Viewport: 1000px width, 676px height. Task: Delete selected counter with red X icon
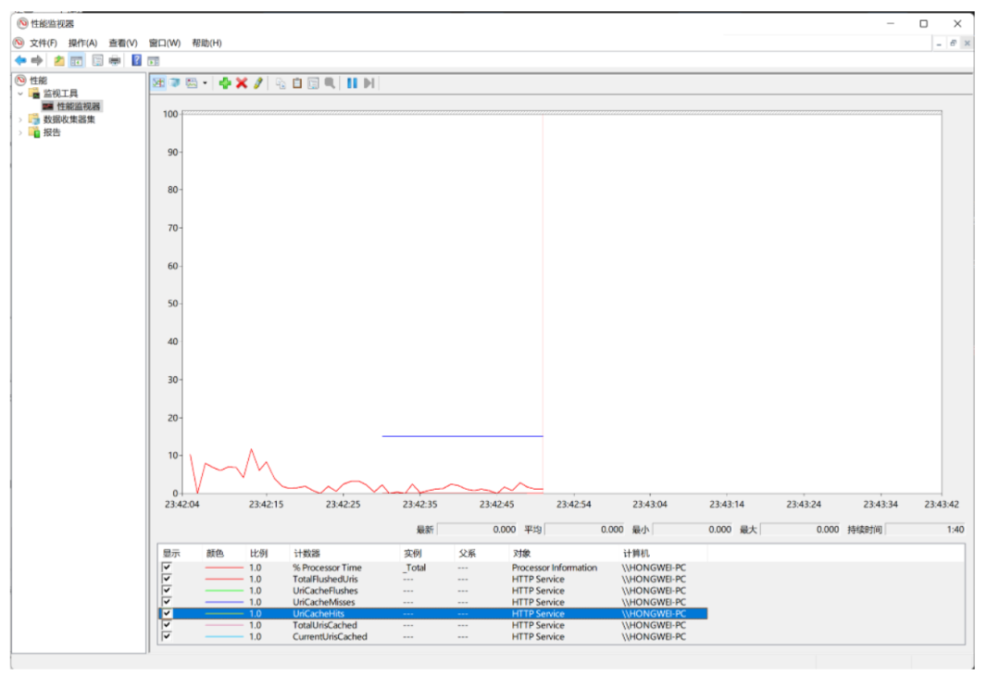(241, 83)
